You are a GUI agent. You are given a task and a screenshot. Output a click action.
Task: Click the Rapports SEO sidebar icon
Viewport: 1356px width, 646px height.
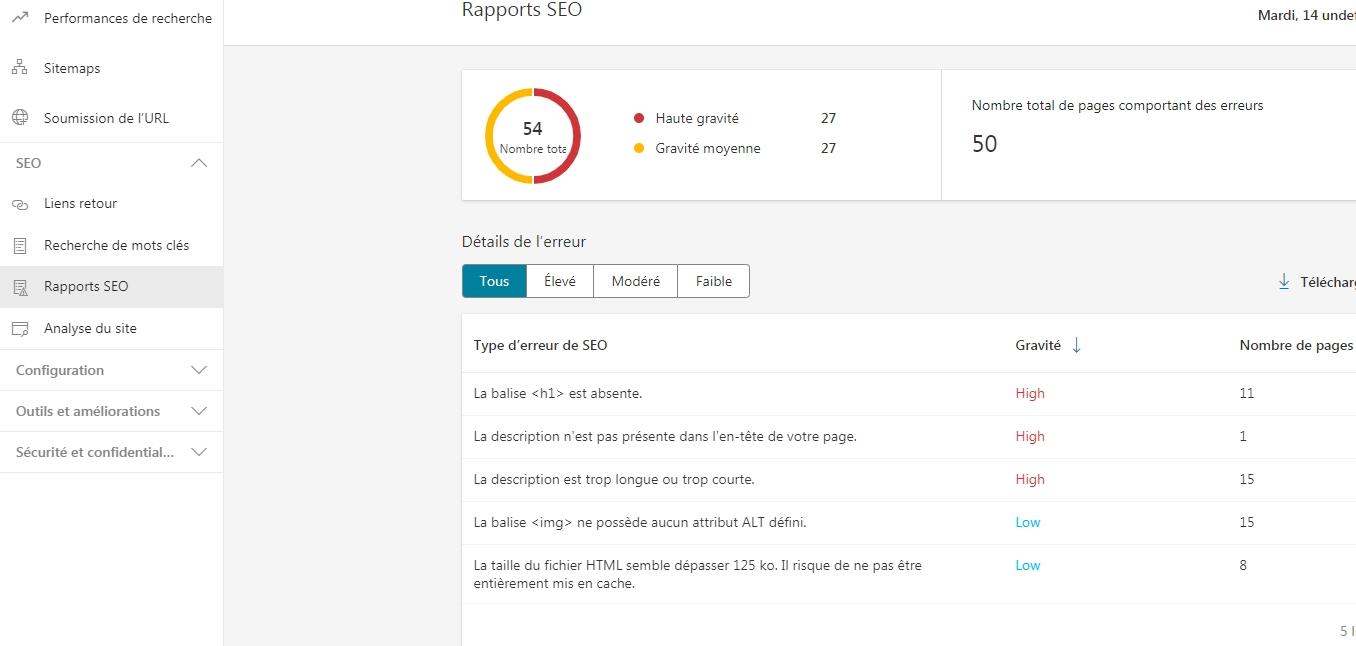click(x=19, y=287)
